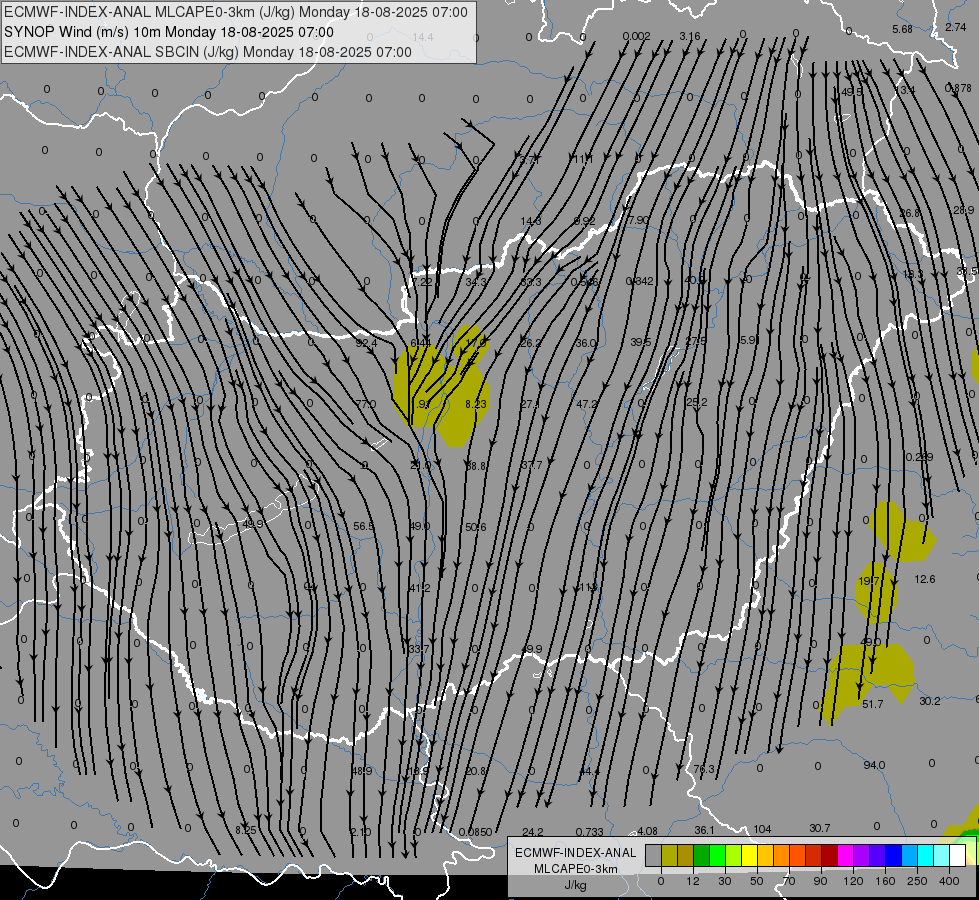Click the map value '56.5'

coord(363,527)
